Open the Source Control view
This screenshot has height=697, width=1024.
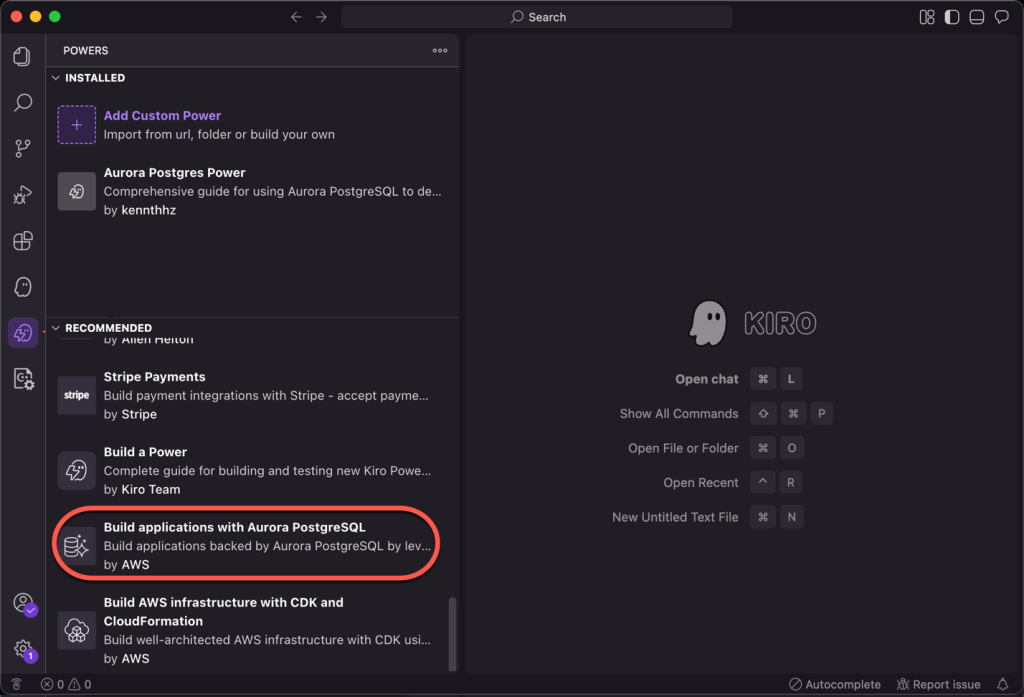[22, 149]
